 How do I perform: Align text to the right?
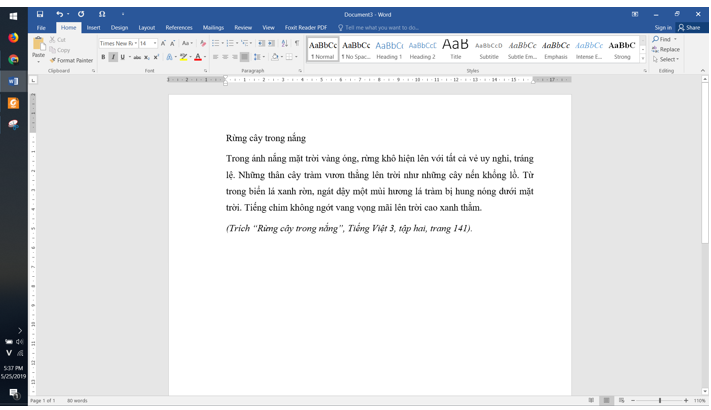coord(235,57)
